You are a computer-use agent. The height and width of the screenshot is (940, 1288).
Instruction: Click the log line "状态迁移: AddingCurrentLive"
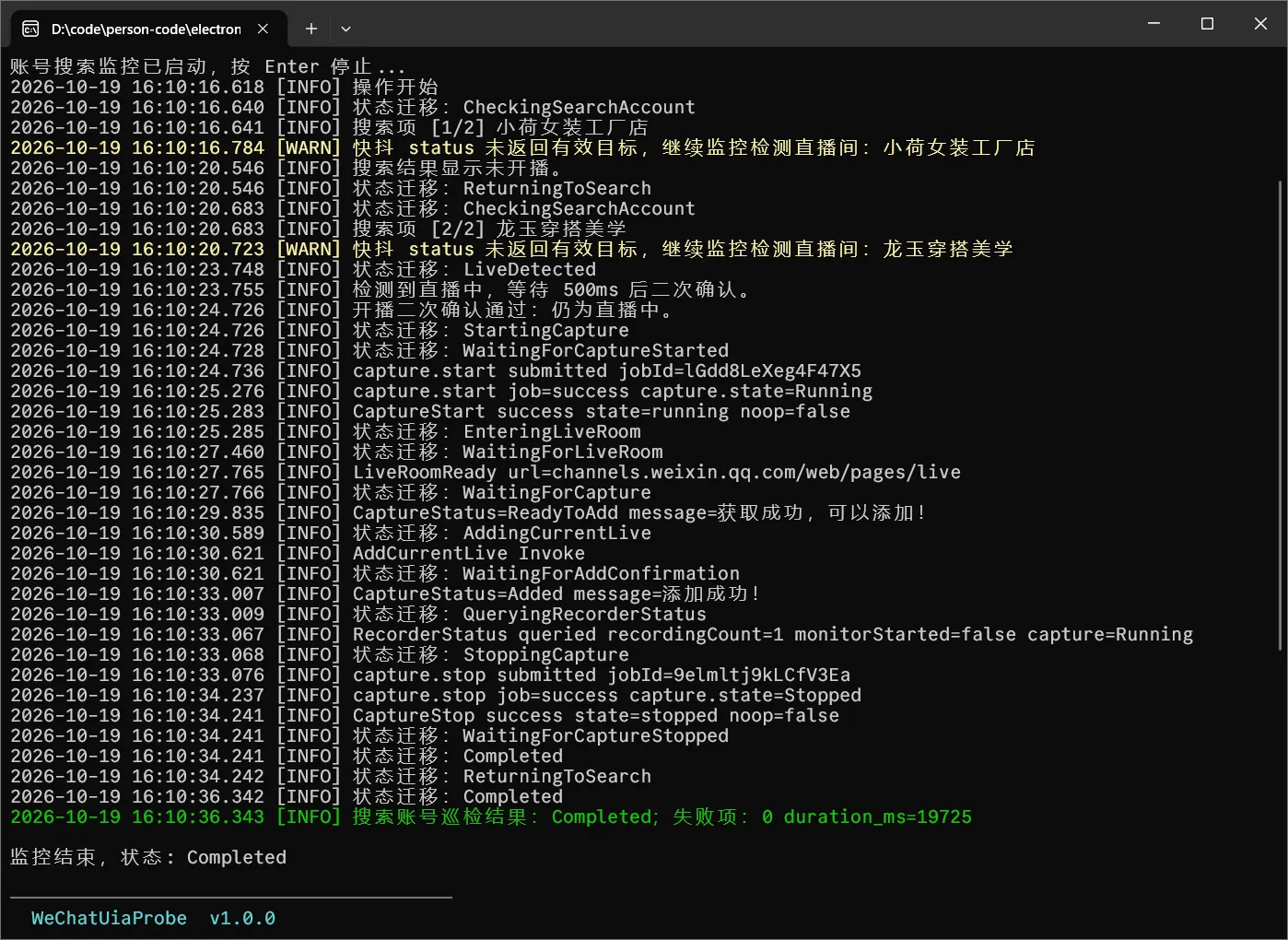point(331,533)
